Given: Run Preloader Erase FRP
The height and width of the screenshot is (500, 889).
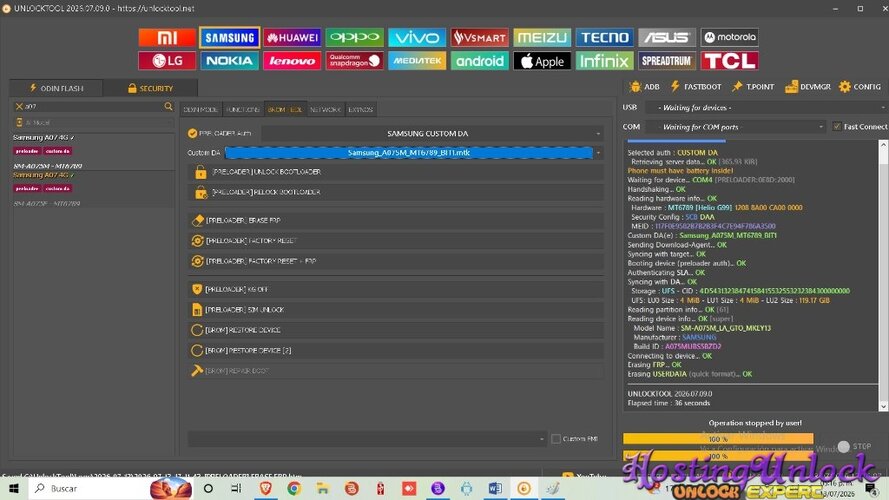Looking at the screenshot, I should 395,221.
